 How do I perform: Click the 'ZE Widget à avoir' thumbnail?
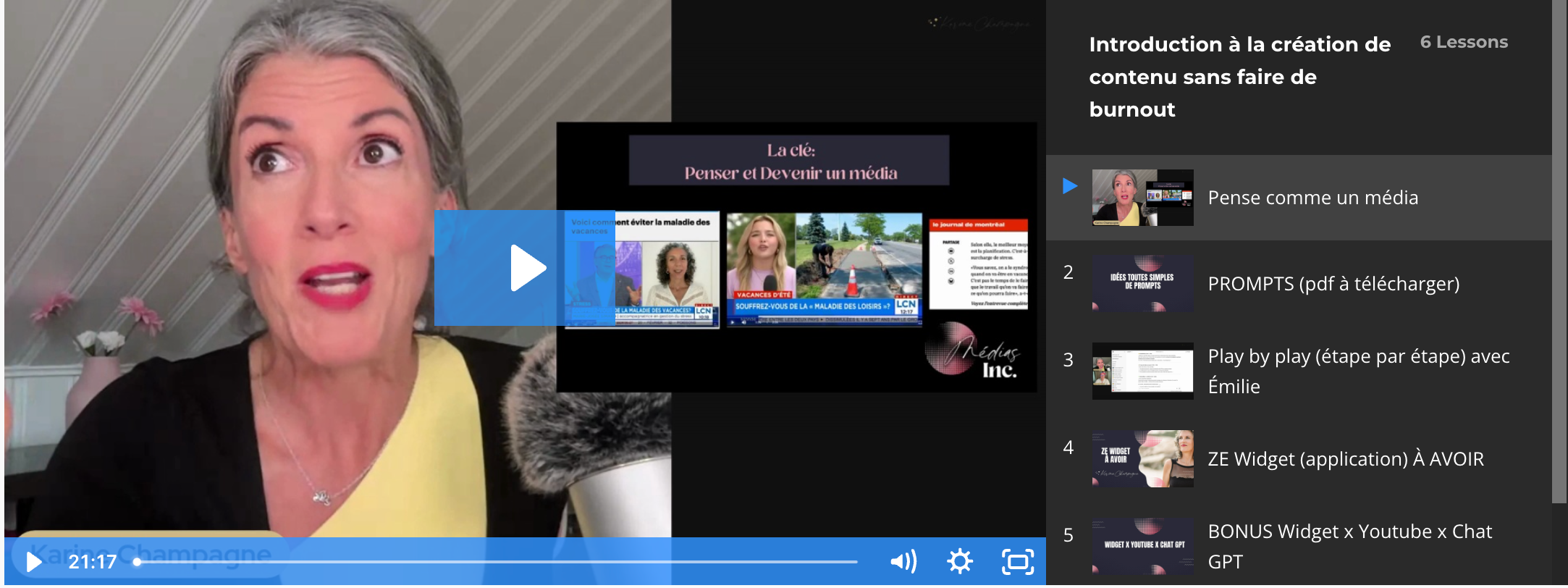[x=1142, y=458]
